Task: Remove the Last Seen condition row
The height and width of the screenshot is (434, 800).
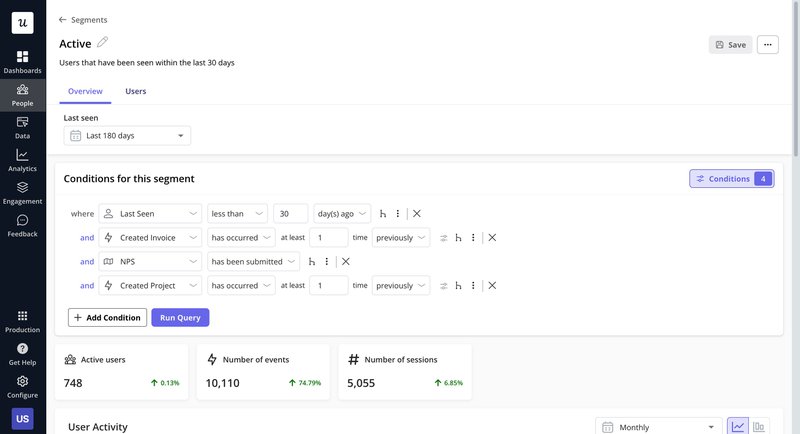Action: tap(417, 214)
